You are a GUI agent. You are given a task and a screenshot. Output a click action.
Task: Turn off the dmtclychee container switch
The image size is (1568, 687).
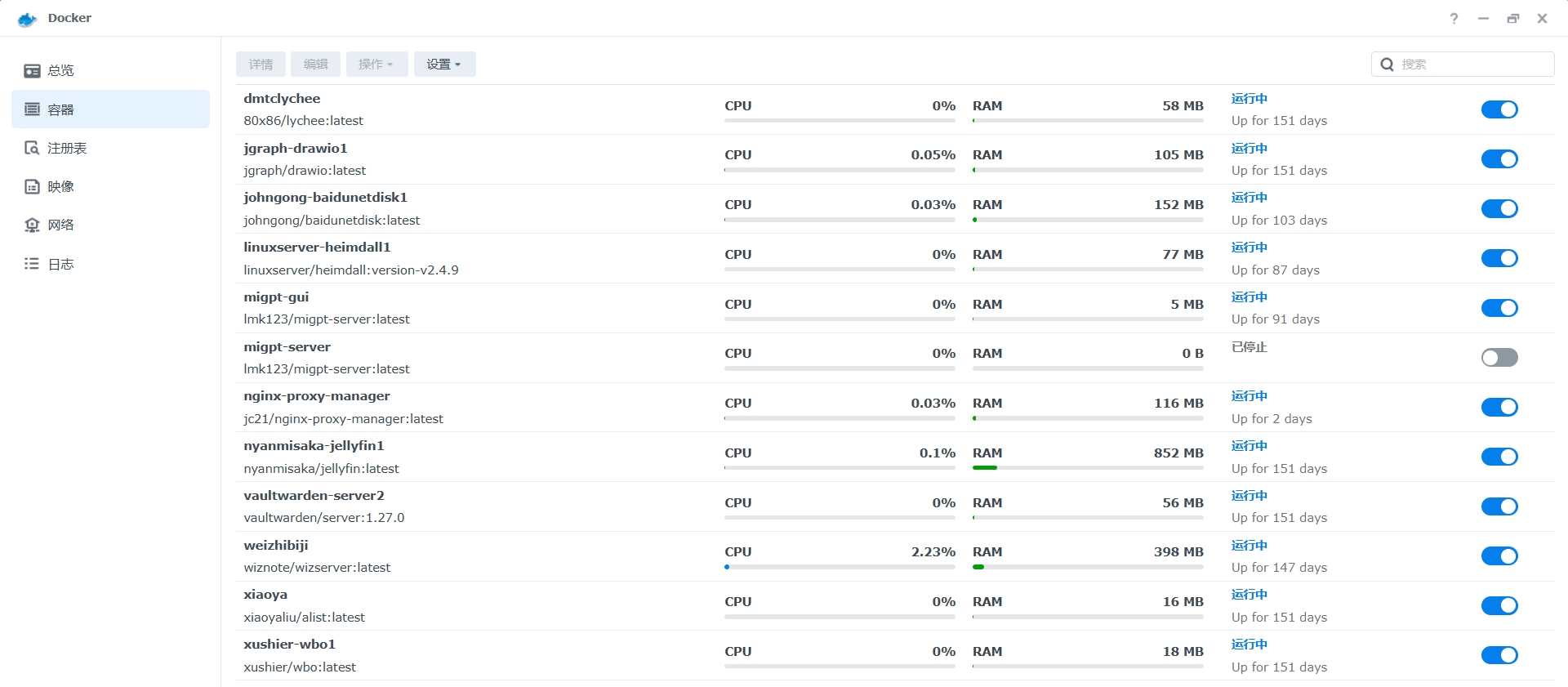tap(1499, 109)
